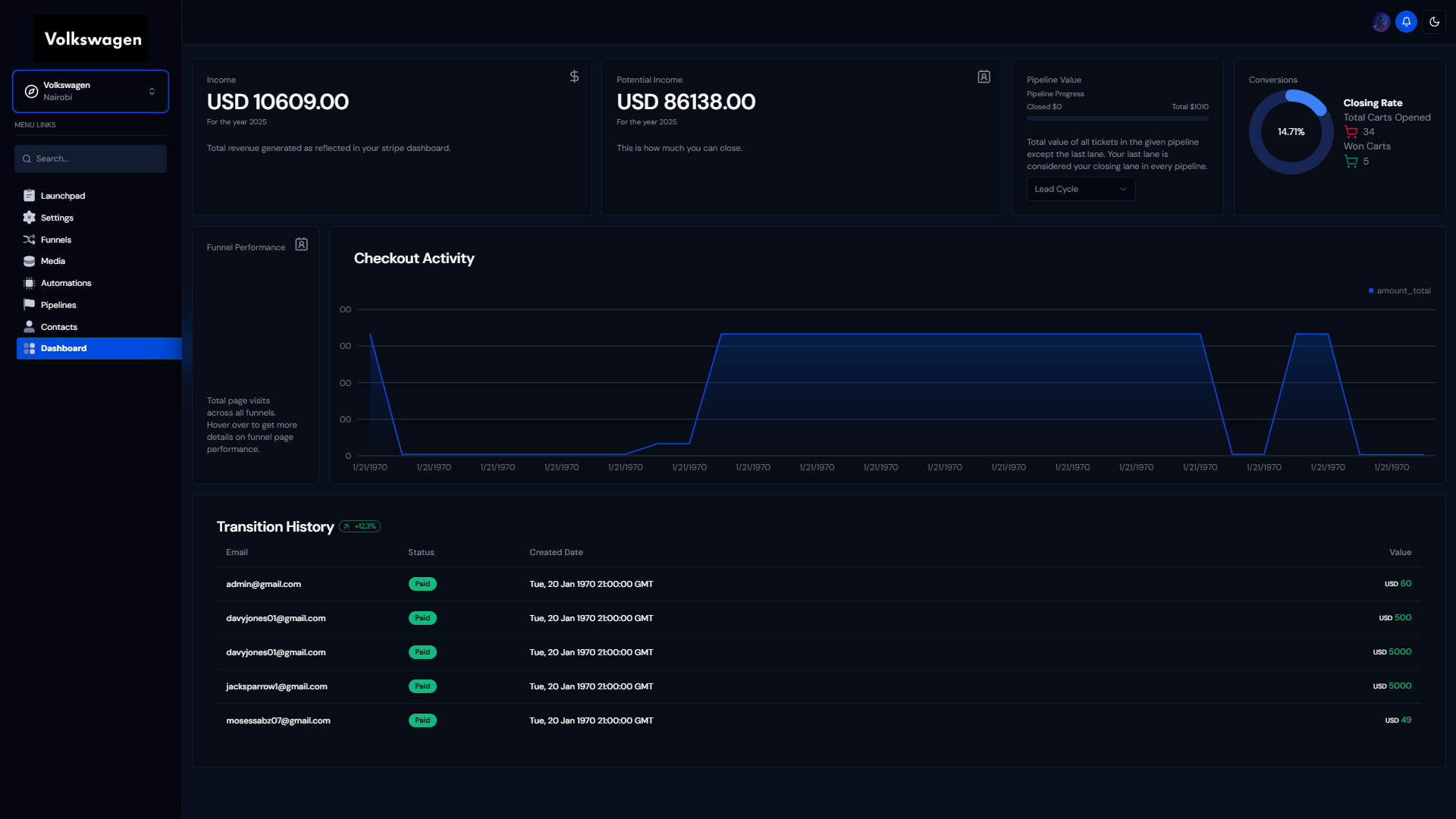Viewport: 1456px width, 819px height.
Task: Click the green Won Carts cart icon
Action: [1351, 162]
